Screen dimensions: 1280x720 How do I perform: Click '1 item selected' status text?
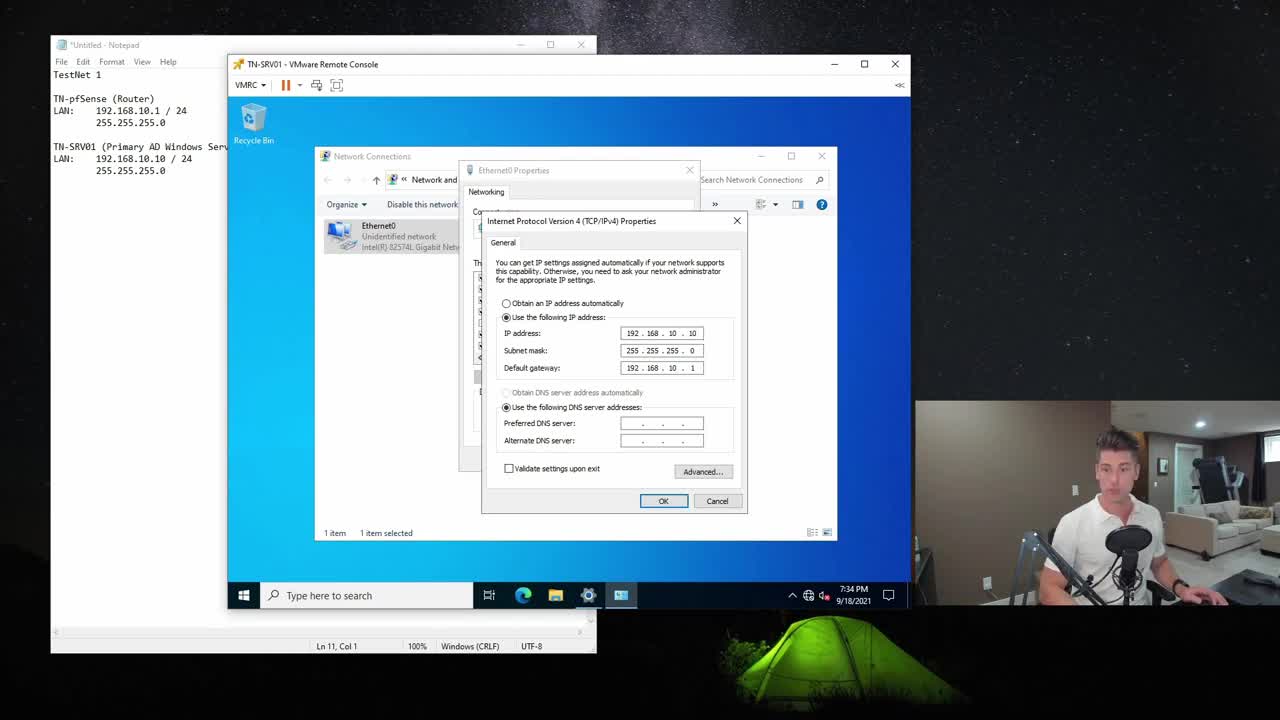[386, 533]
